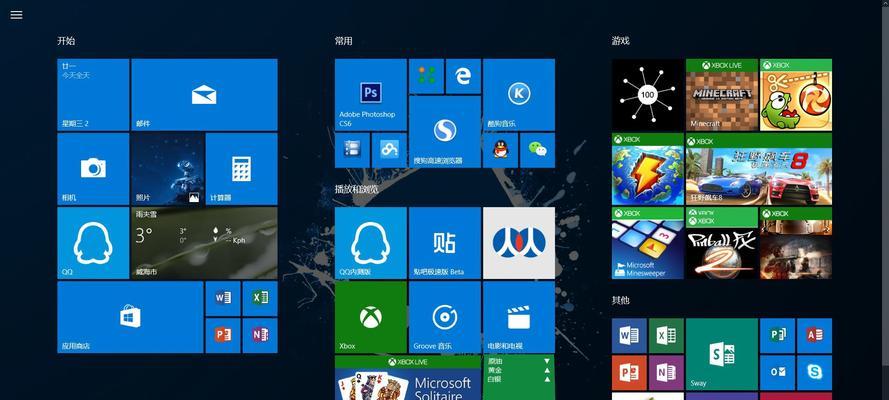Launch the Publisher tile
The height and width of the screenshot is (400, 889).
point(777,335)
